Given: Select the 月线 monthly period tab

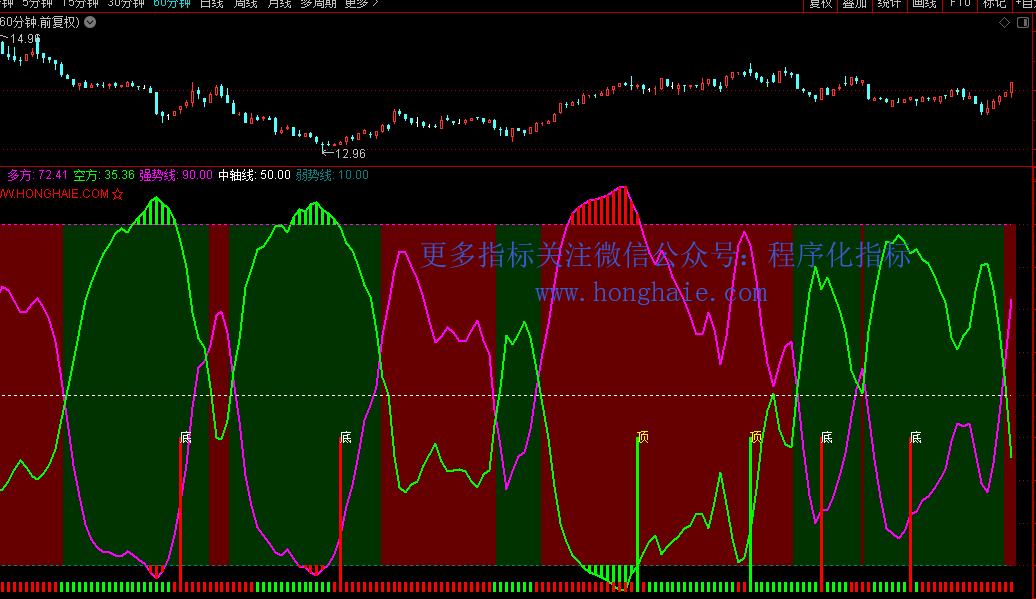Looking at the screenshot, I should (278, 4).
